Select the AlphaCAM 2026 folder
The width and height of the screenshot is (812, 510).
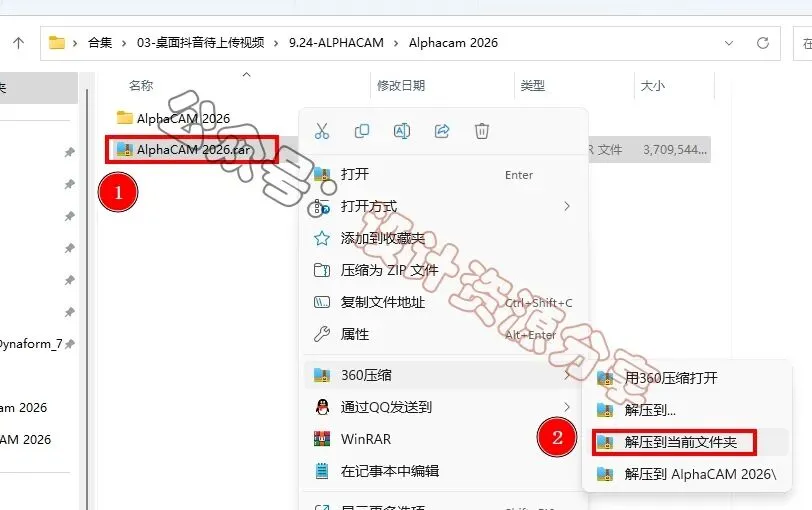click(173, 119)
